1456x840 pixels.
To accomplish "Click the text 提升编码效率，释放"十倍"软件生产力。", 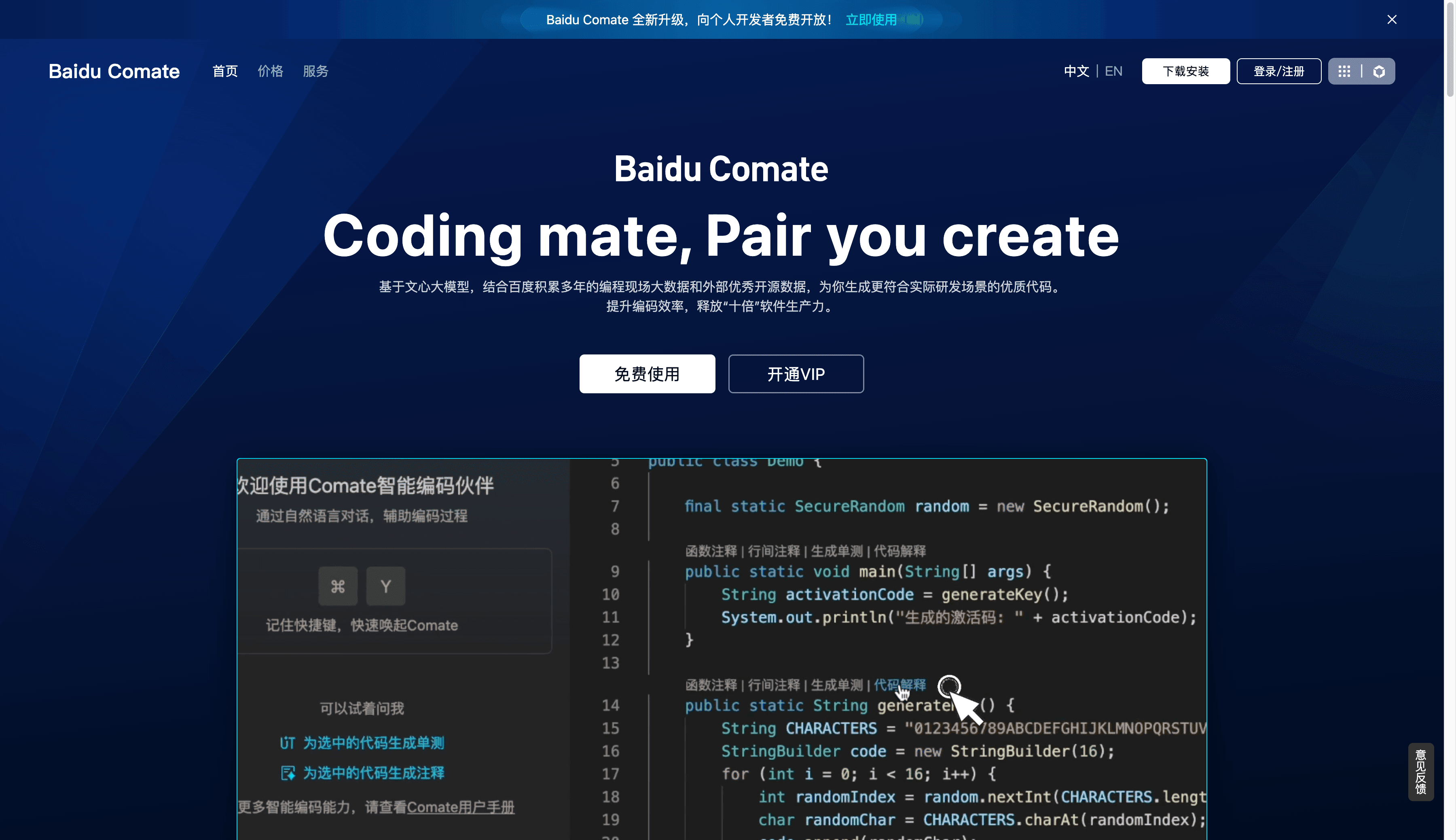I will click(x=721, y=306).
